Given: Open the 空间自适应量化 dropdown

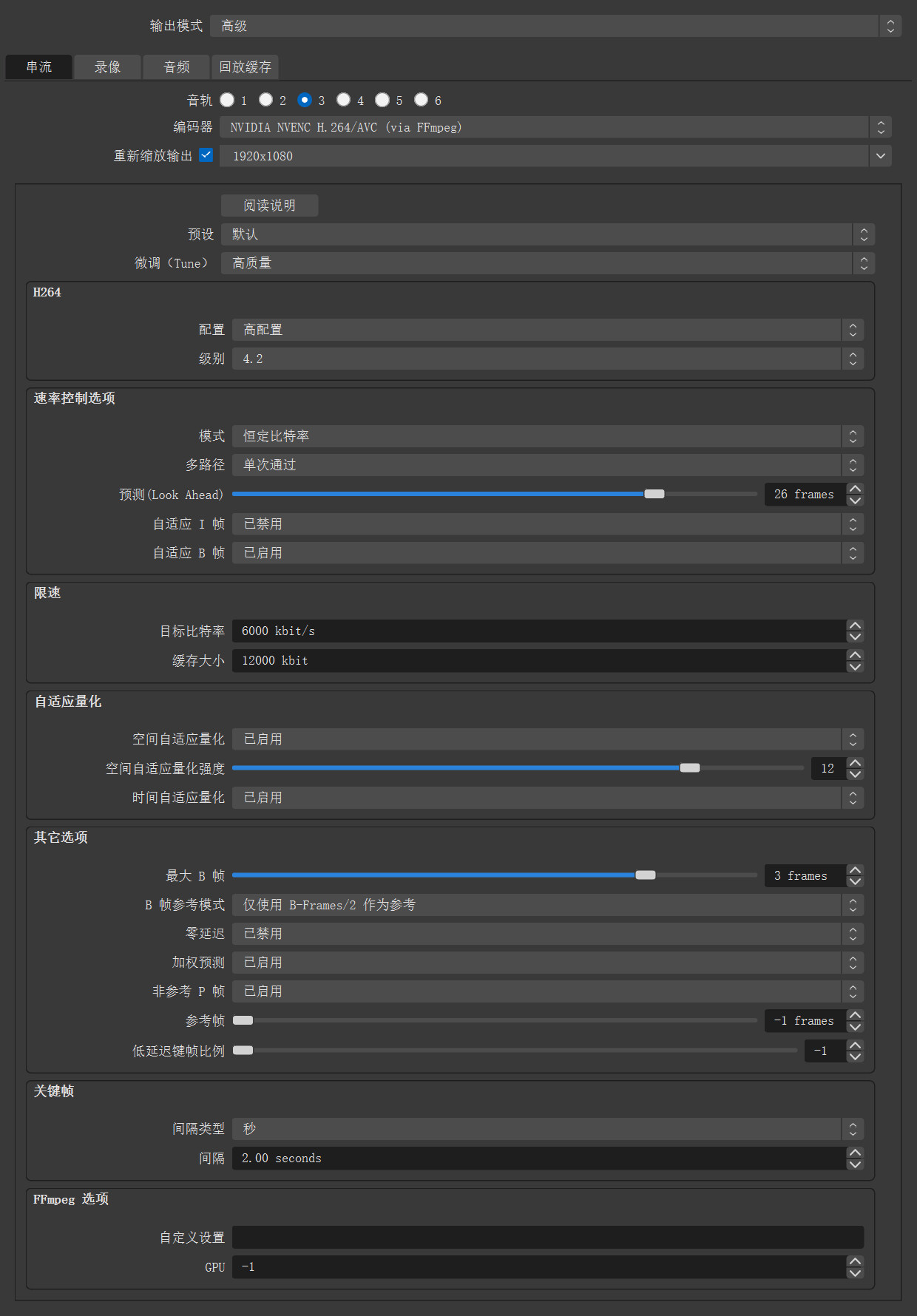Looking at the screenshot, I should pos(548,739).
